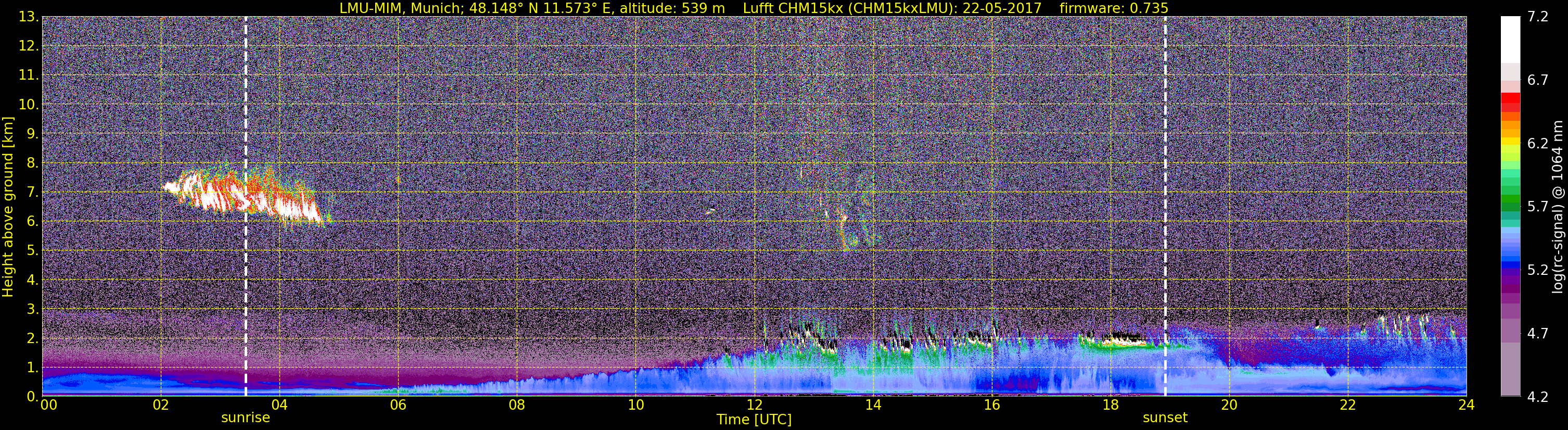Click the plot title with LMU-MIM, Munich
Screen dimensions: 1568x430
tap(754, 8)
